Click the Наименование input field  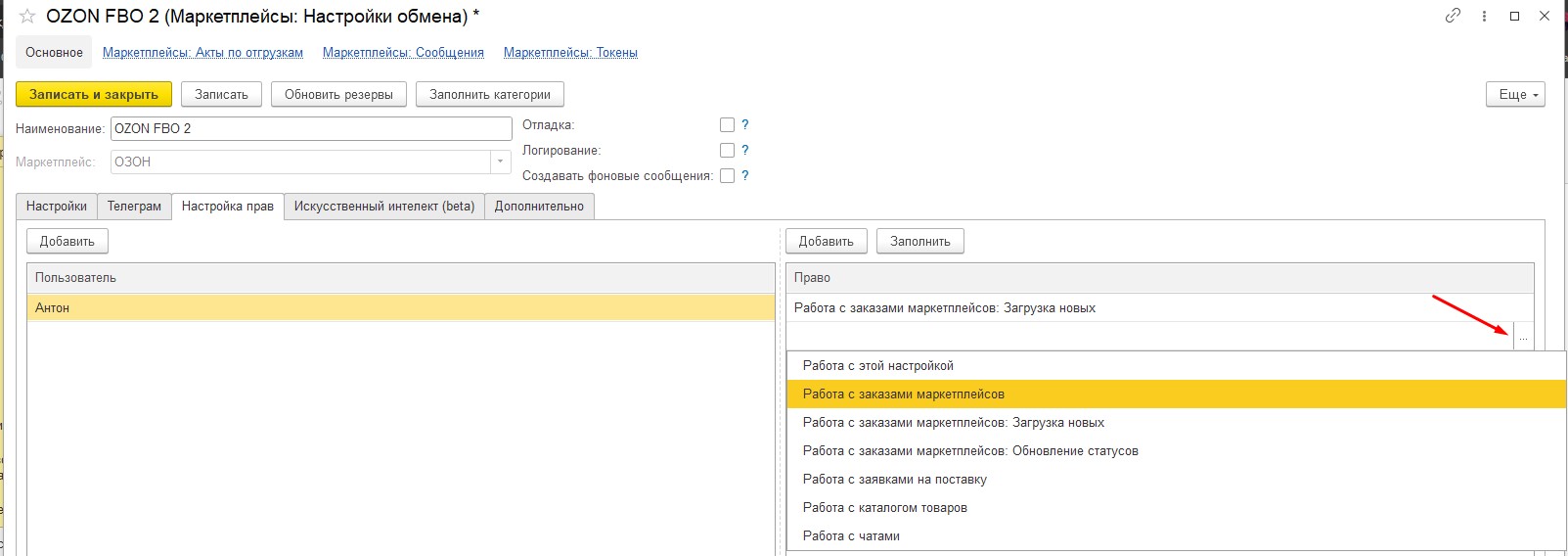[311, 128]
